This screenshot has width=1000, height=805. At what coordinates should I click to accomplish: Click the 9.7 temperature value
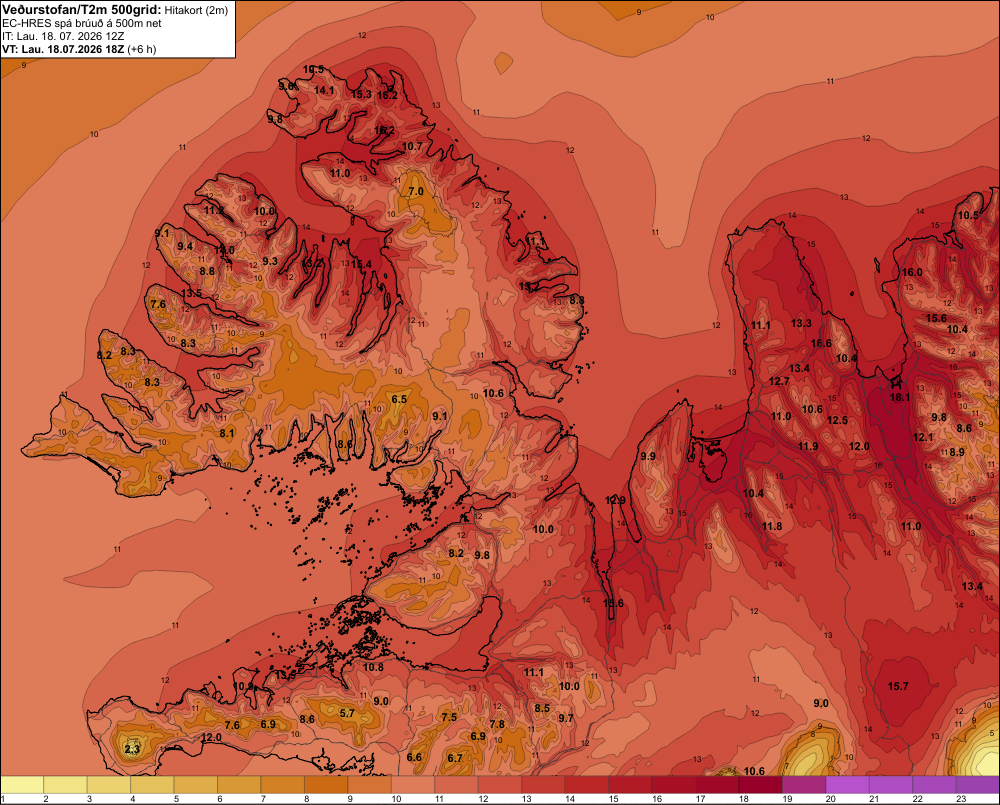pos(566,718)
